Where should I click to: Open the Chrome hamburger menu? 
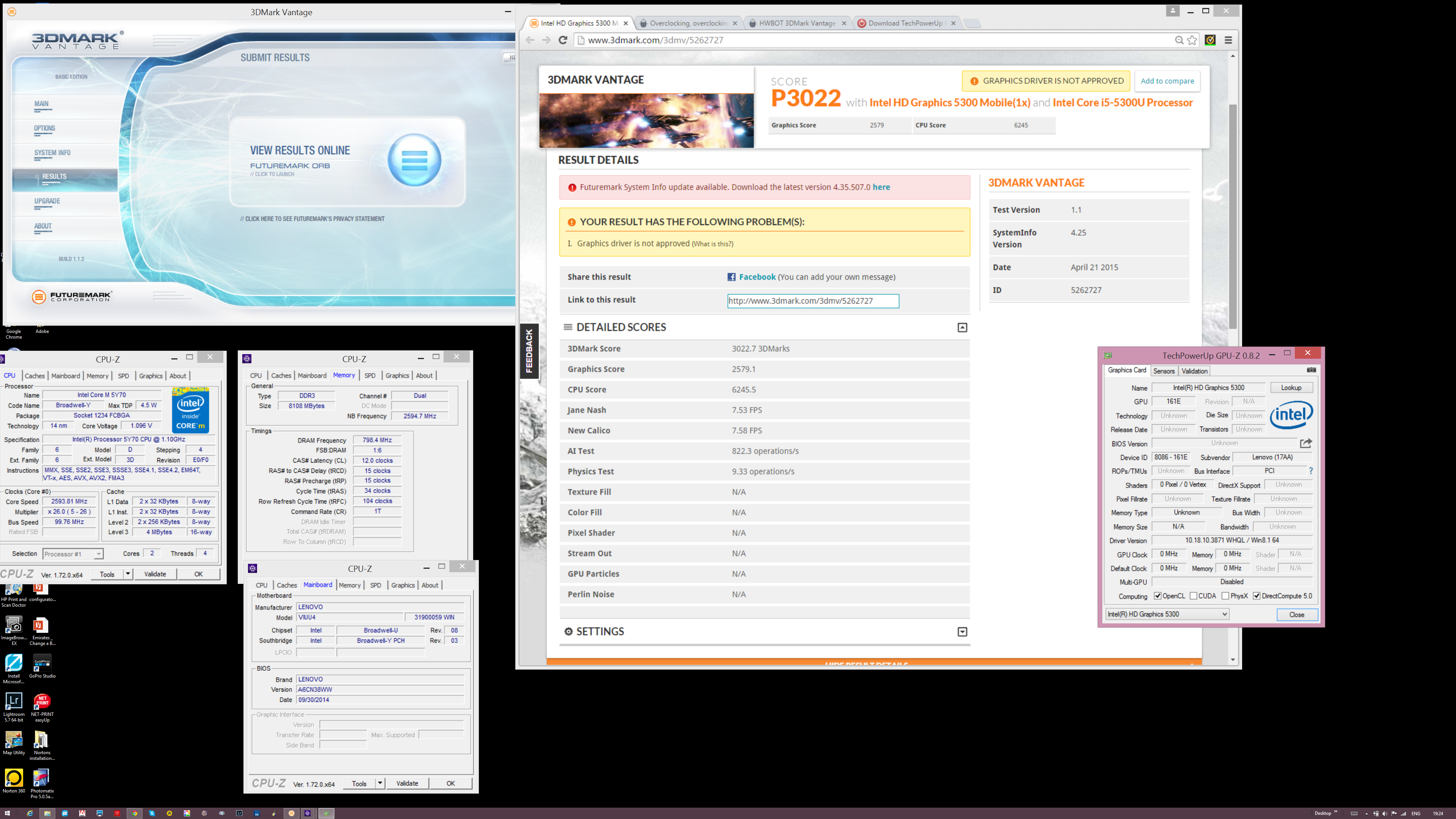click(x=1228, y=40)
